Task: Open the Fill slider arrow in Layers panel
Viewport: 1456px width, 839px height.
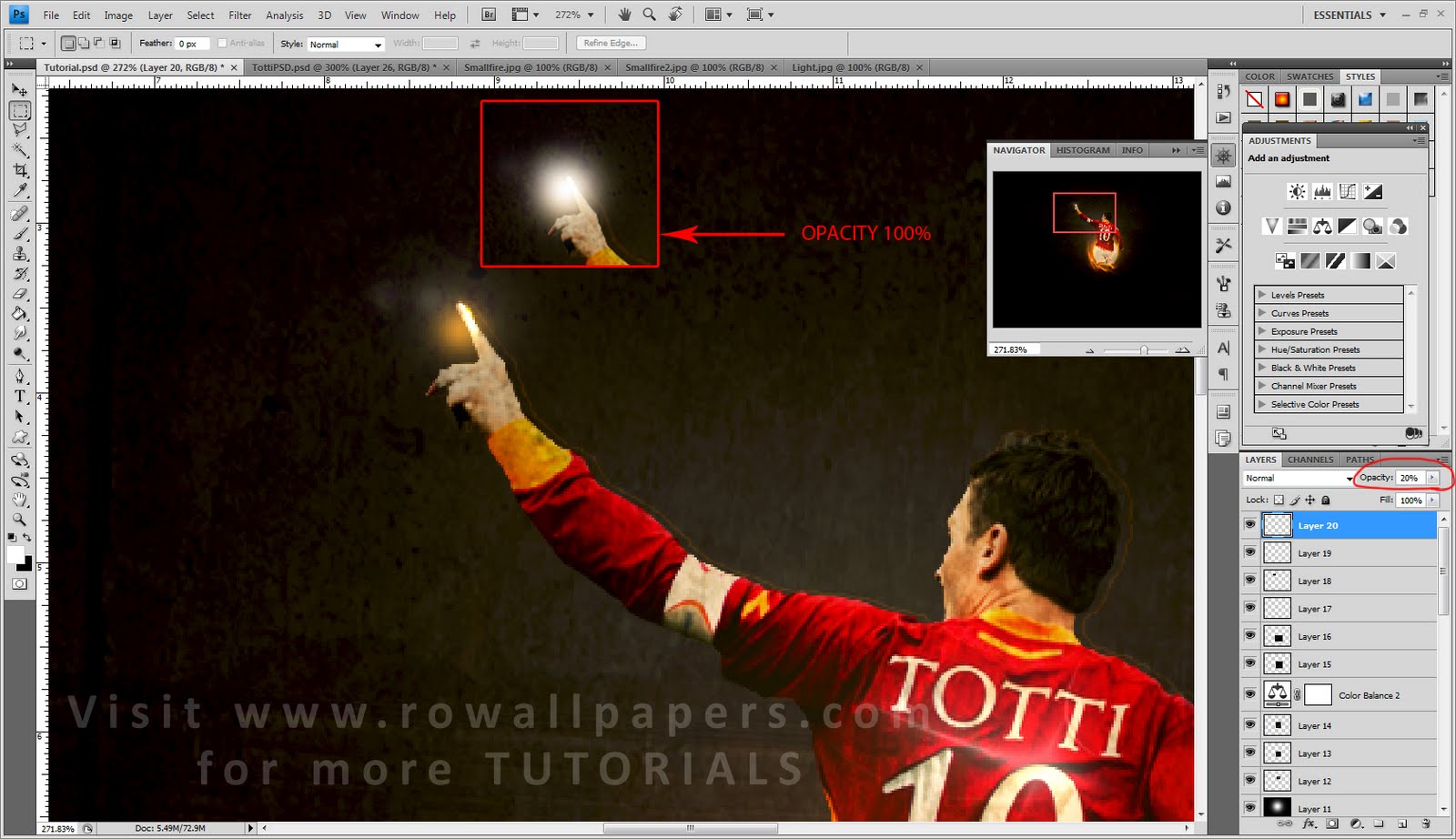Action: point(1432,500)
